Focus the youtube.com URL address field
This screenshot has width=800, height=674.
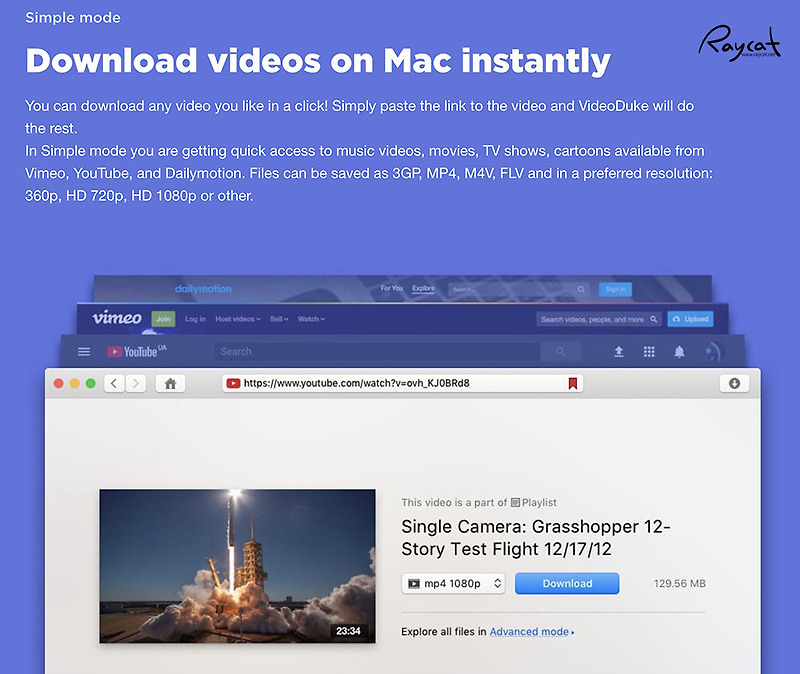tap(403, 383)
